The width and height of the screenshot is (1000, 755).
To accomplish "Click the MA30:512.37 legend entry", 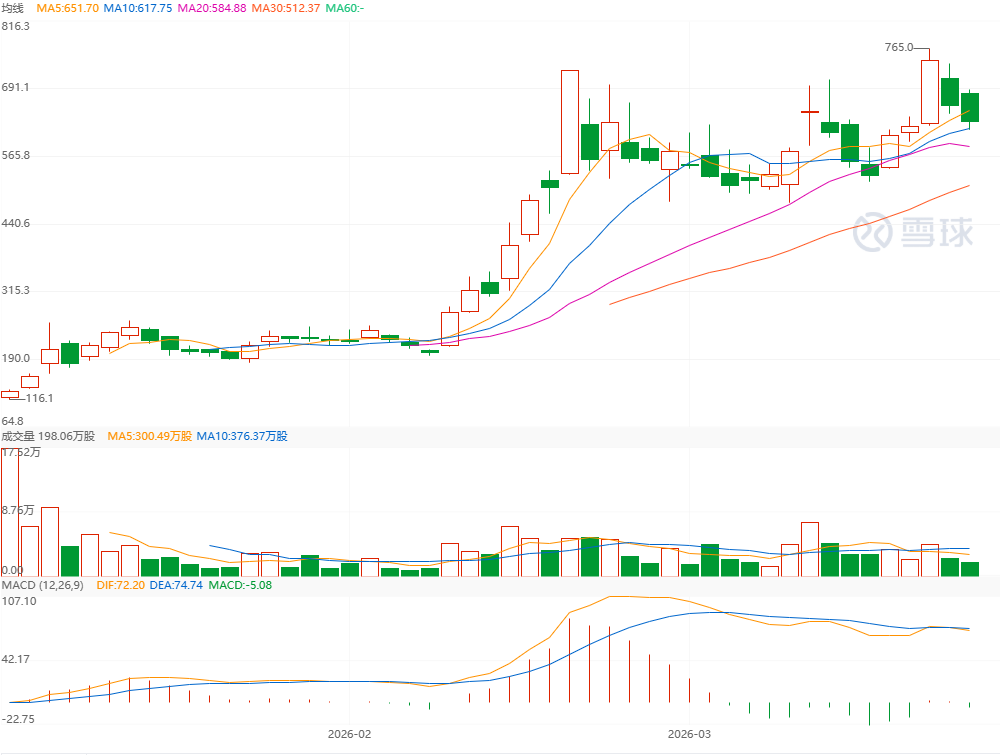I will [x=285, y=8].
